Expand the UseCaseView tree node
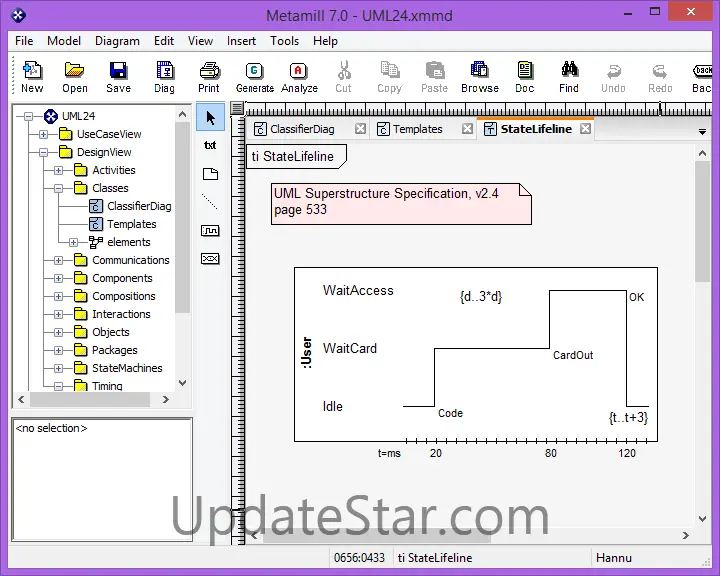Viewport: 720px width, 576px height. [43, 134]
